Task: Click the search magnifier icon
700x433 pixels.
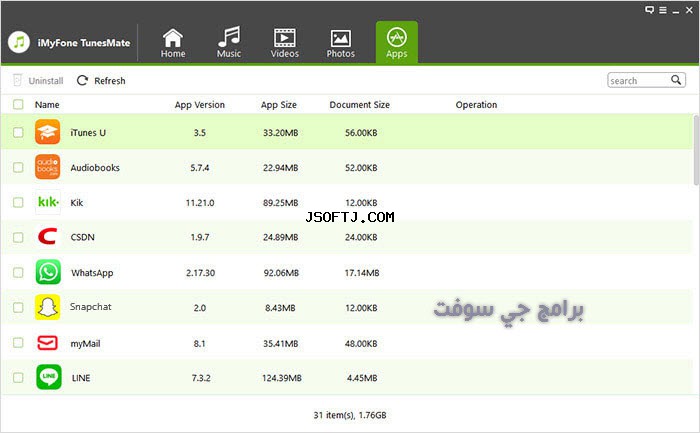Action: click(x=676, y=80)
